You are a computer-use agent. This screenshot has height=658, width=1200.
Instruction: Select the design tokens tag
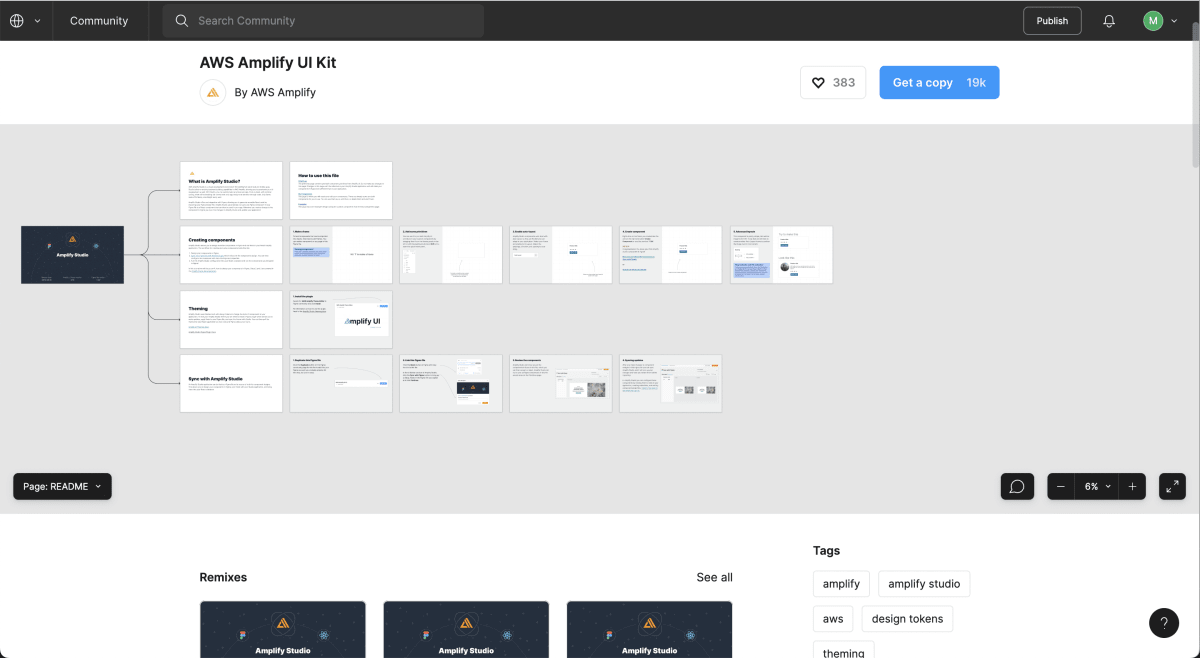coord(907,619)
